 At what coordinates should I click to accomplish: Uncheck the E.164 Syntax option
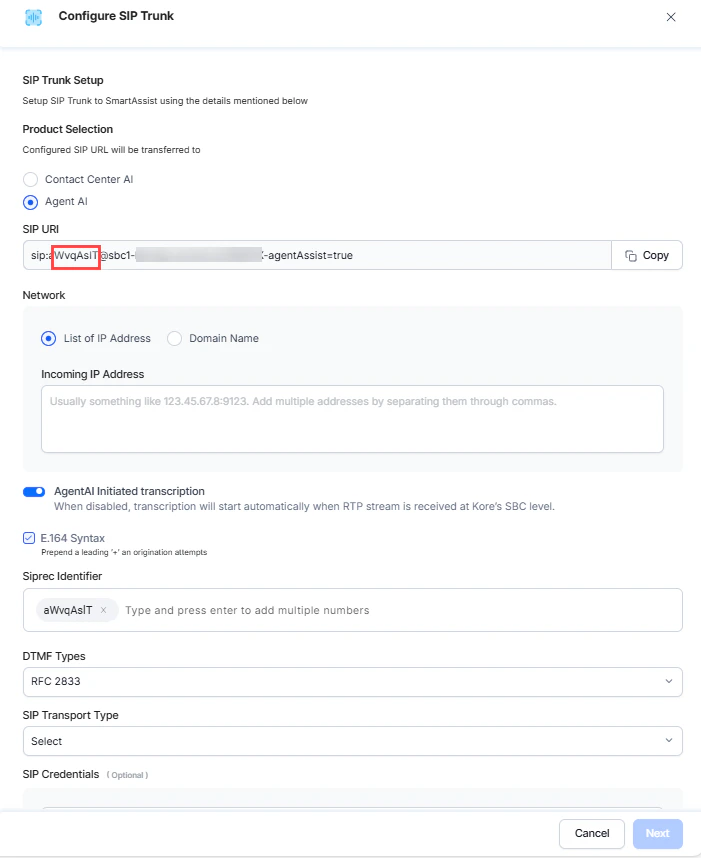coord(27,538)
